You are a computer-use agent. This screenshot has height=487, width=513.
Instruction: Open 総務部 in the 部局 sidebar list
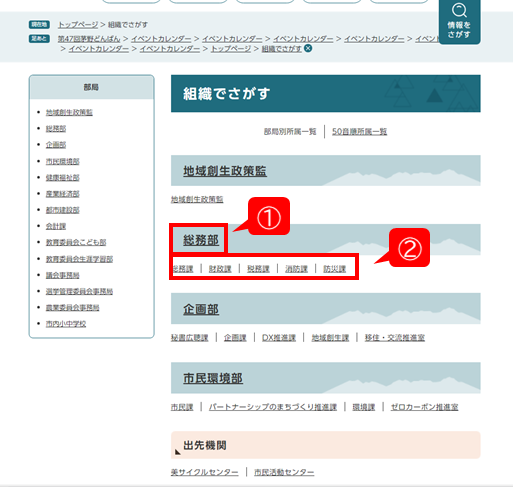(56, 128)
